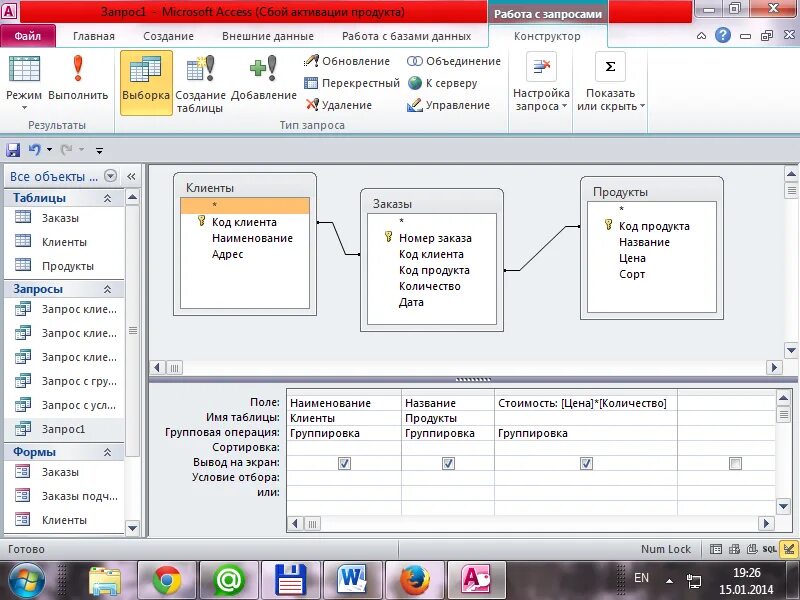Expand the Режим dropdown arrow
This screenshot has height=600, width=800.
coord(24,108)
